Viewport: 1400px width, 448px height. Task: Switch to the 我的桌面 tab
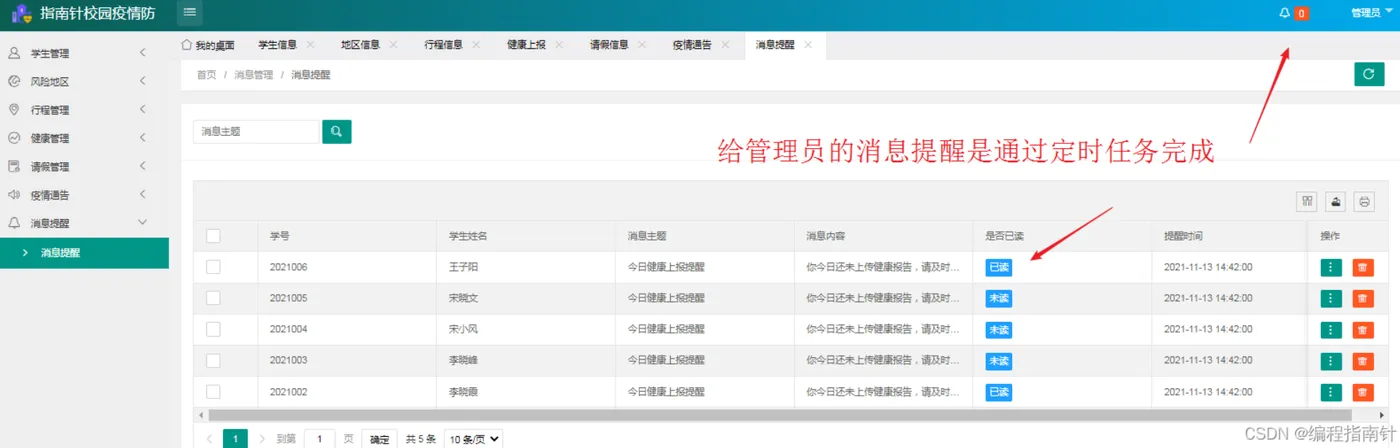point(208,45)
